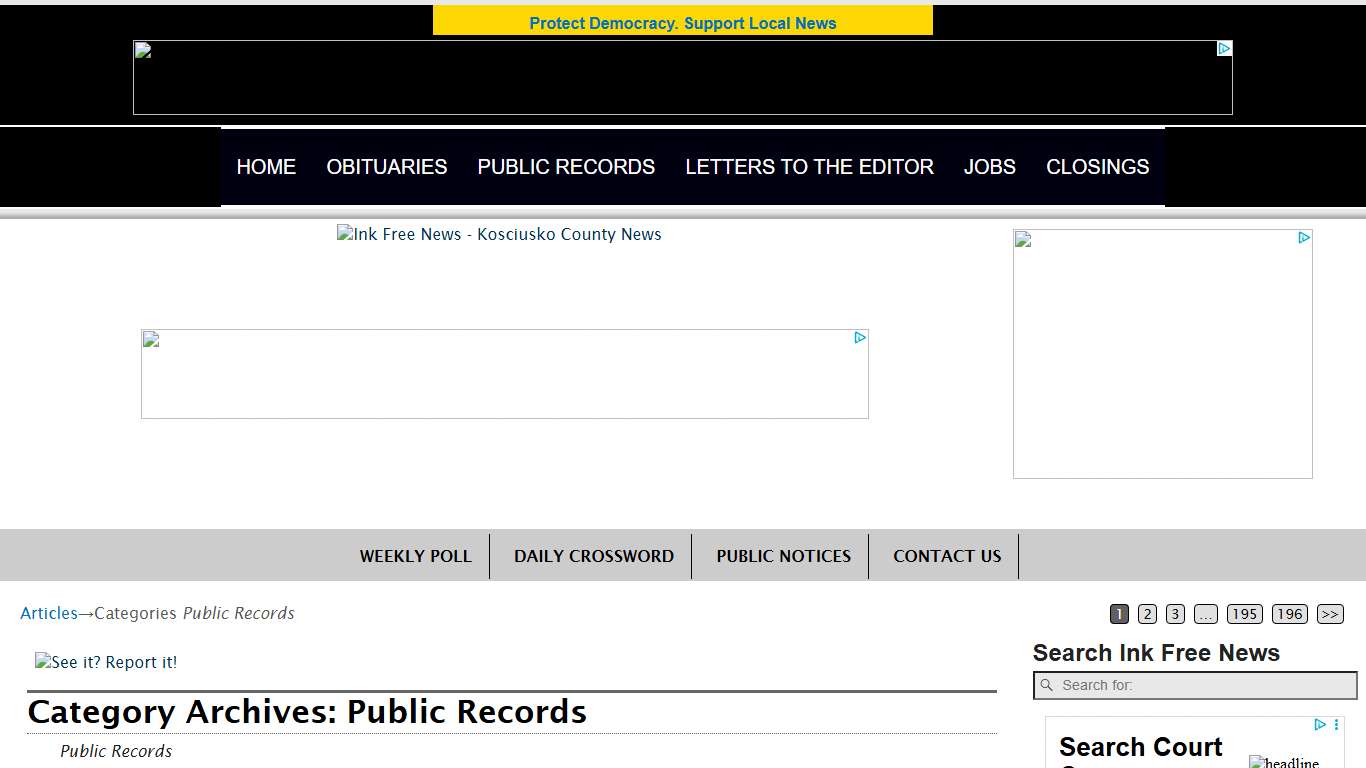Go to page 195 via pagination

coord(1244,614)
